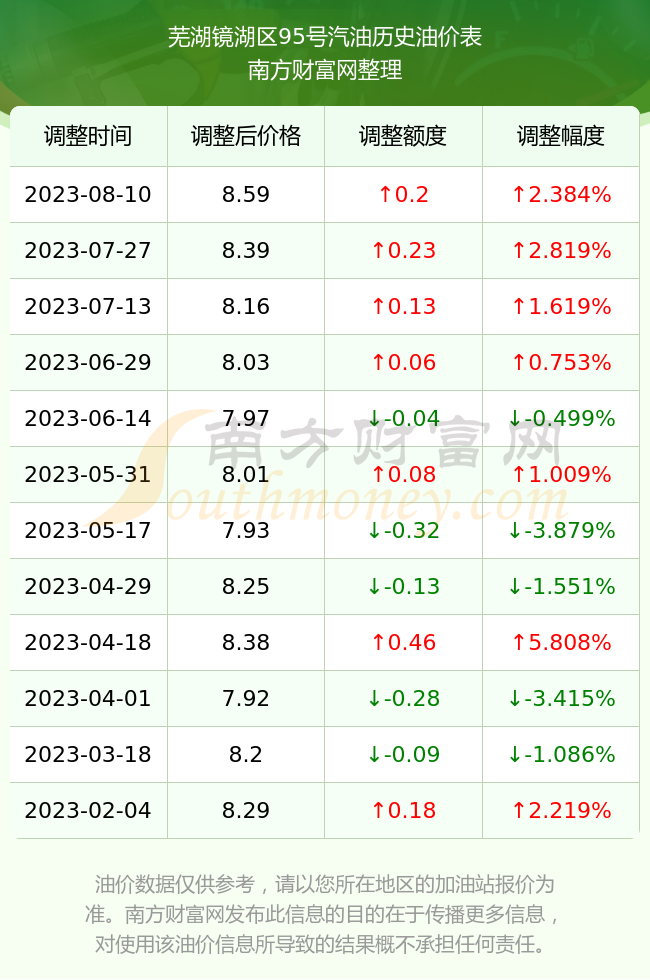Click the 8.2 price cell
The height and width of the screenshot is (980, 650).
pyautogui.click(x=246, y=754)
